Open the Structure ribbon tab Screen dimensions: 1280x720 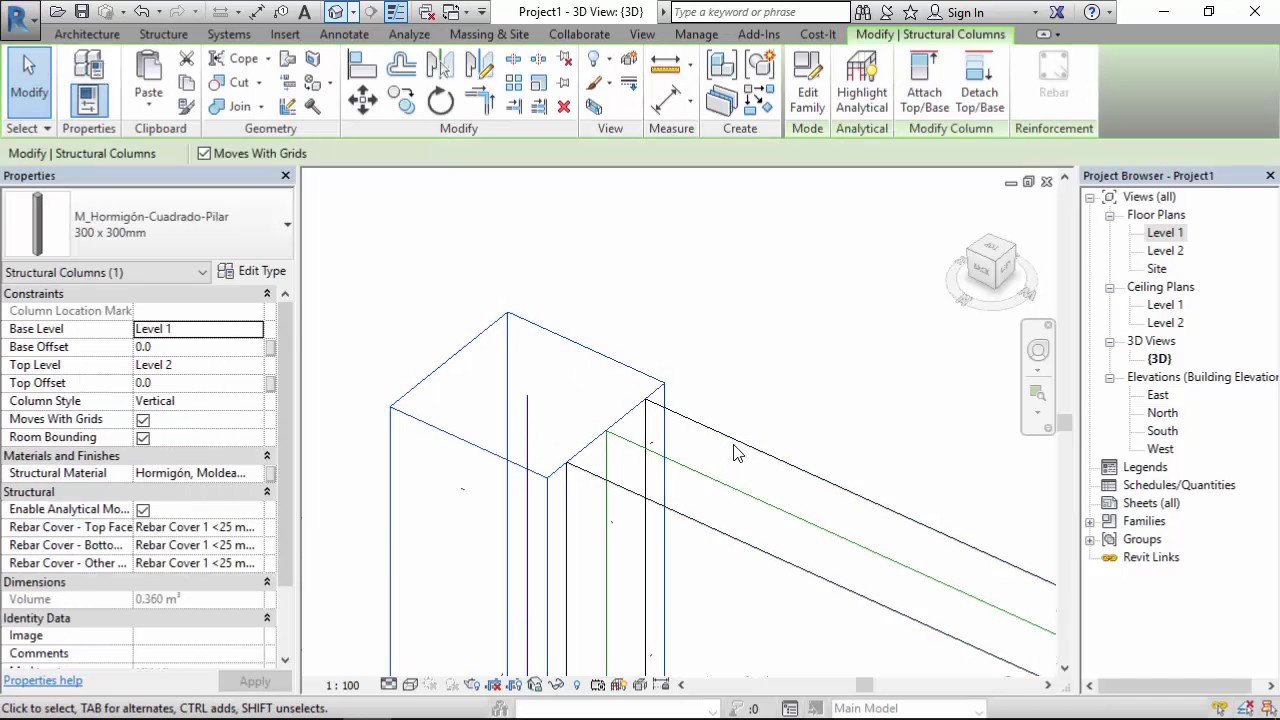coord(163,34)
